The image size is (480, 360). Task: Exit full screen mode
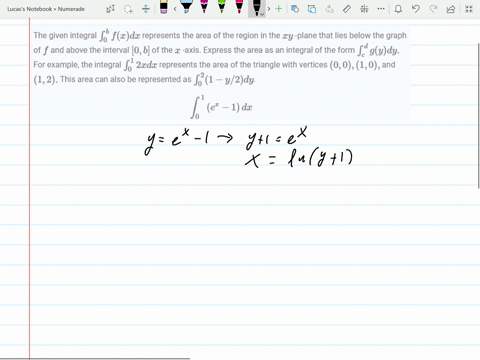(469, 9)
